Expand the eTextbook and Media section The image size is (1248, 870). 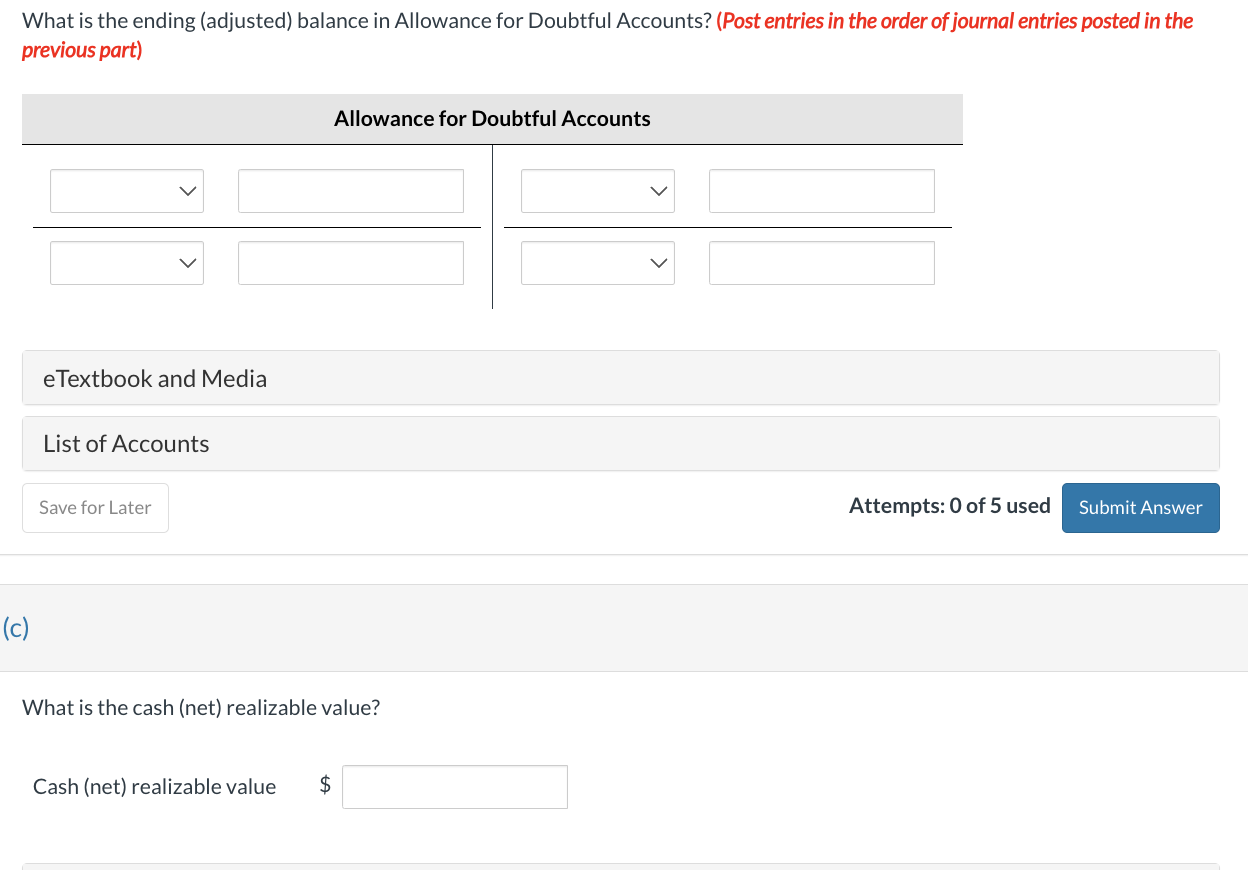[154, 378]
